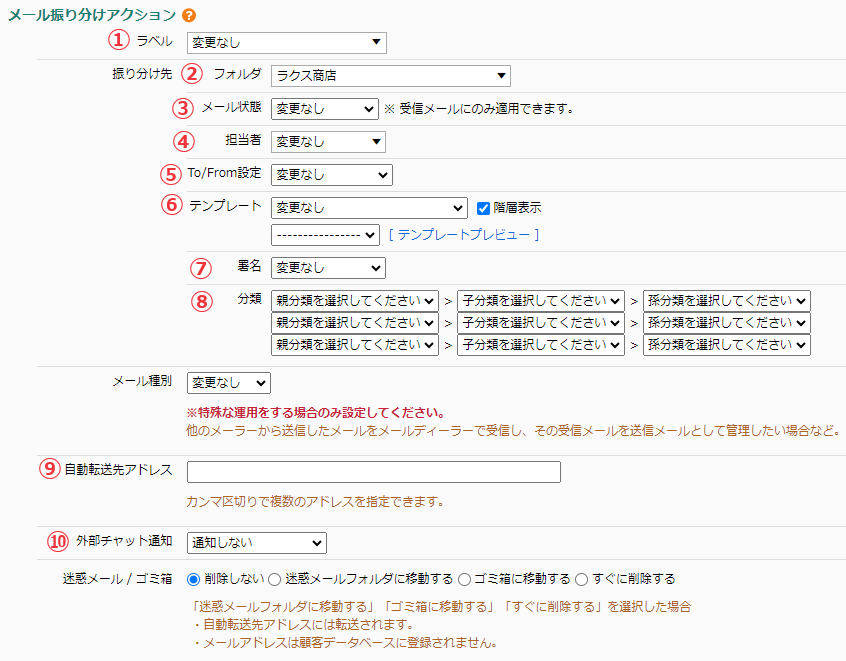
Task: Expand the メール種別 dropdown
Action: click(228, 383)
